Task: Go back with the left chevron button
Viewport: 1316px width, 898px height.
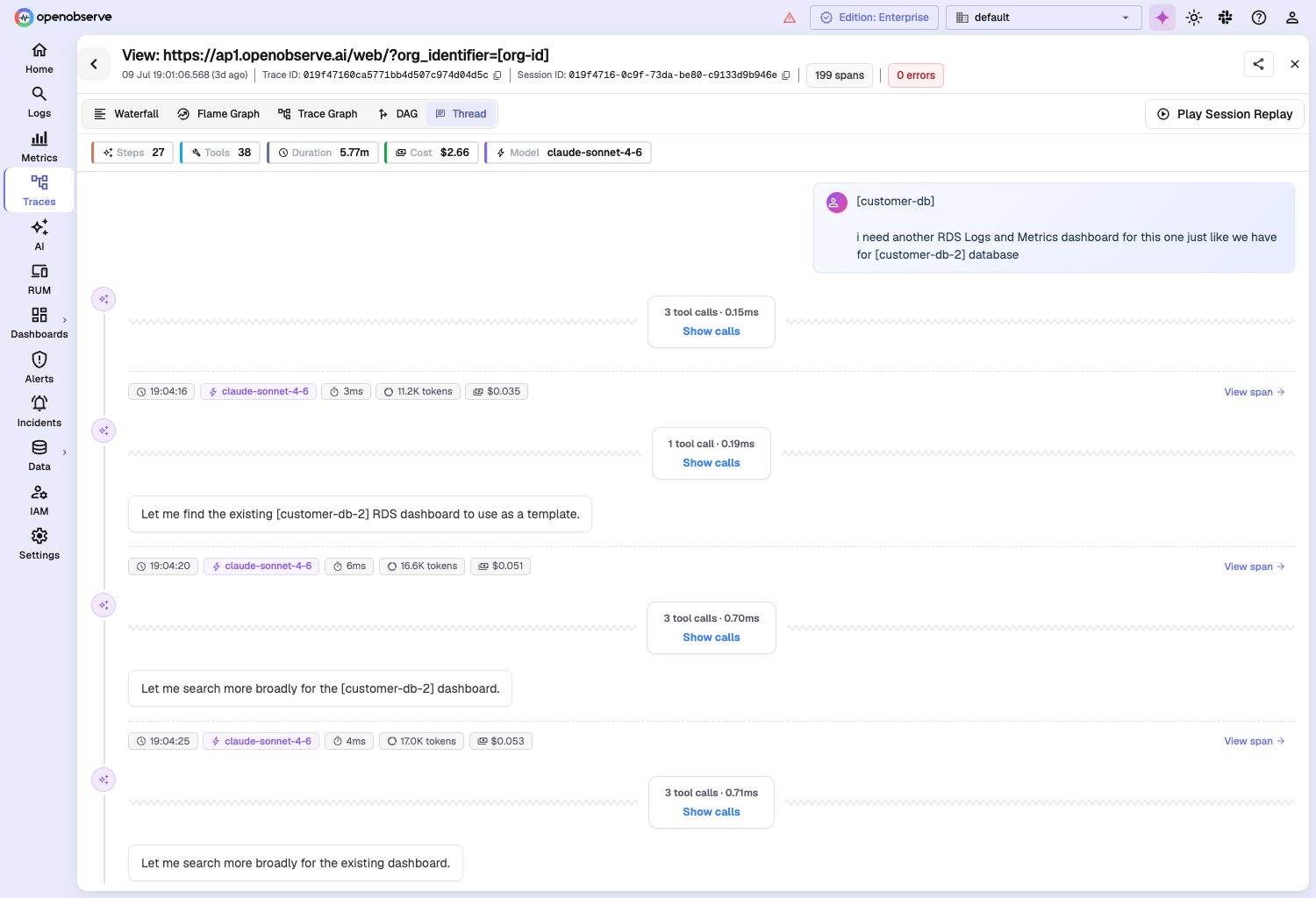Action: pyautogui.click(x=94, y=64)
